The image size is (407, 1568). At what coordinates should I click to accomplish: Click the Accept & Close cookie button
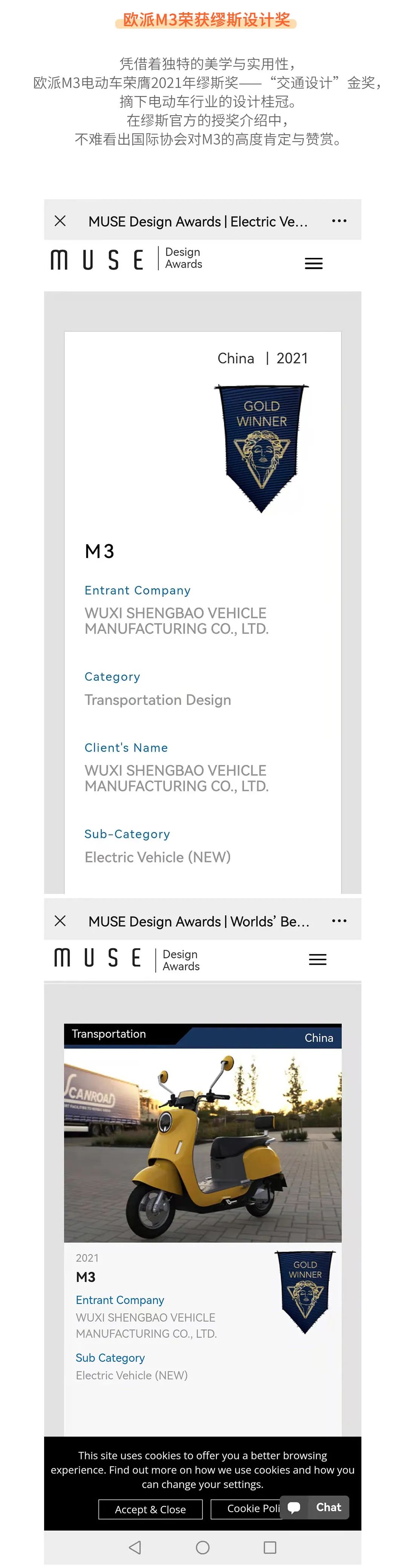click(150, 1509)
